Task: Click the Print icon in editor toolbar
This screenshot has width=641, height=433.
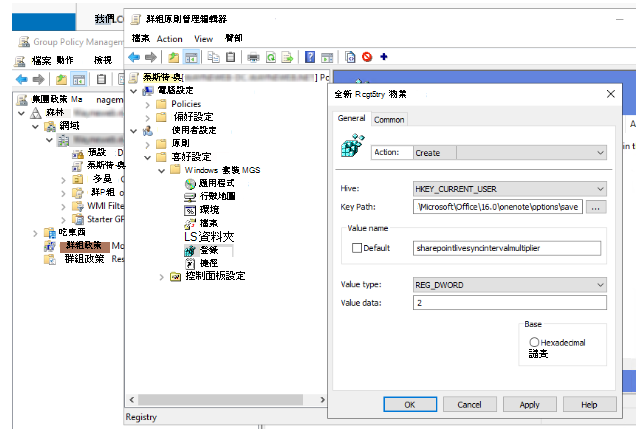Action: click(x=253, y=57)
